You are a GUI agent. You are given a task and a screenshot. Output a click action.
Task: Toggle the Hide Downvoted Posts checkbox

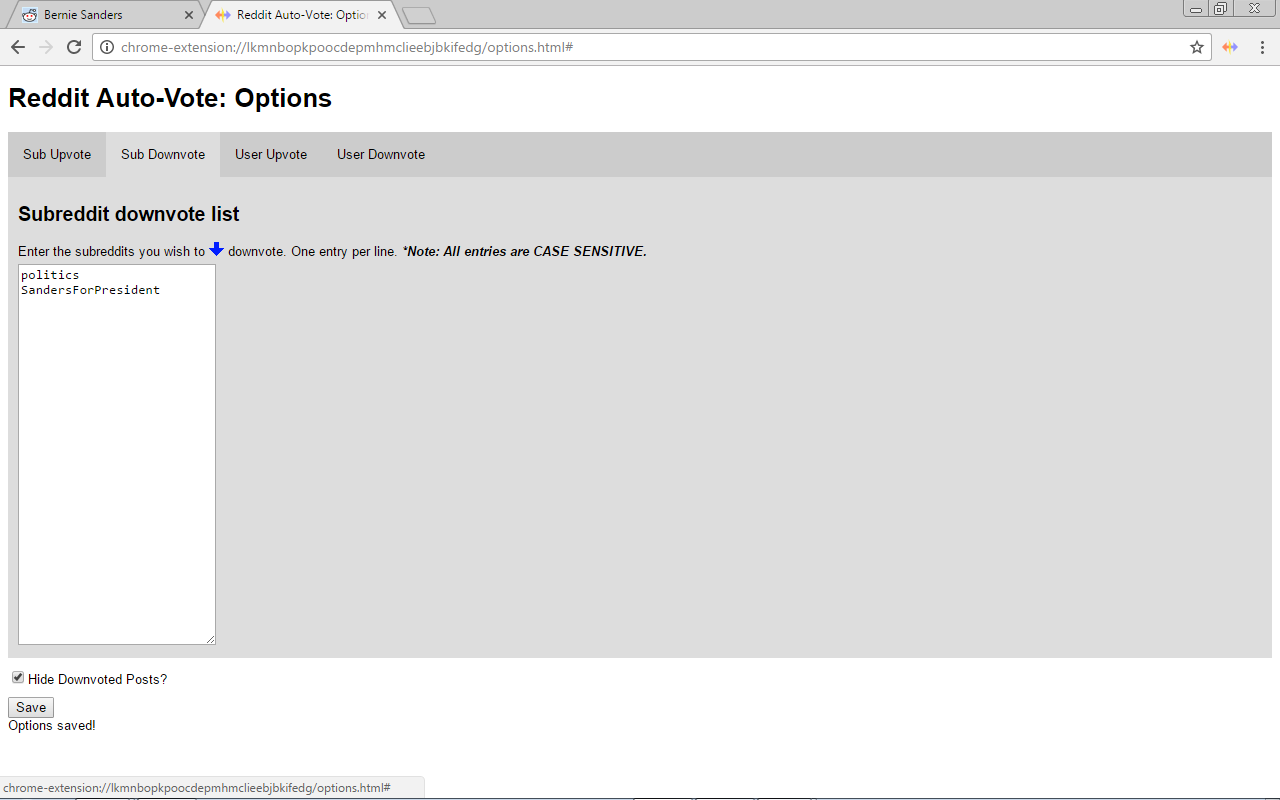[x=18, y=678]
